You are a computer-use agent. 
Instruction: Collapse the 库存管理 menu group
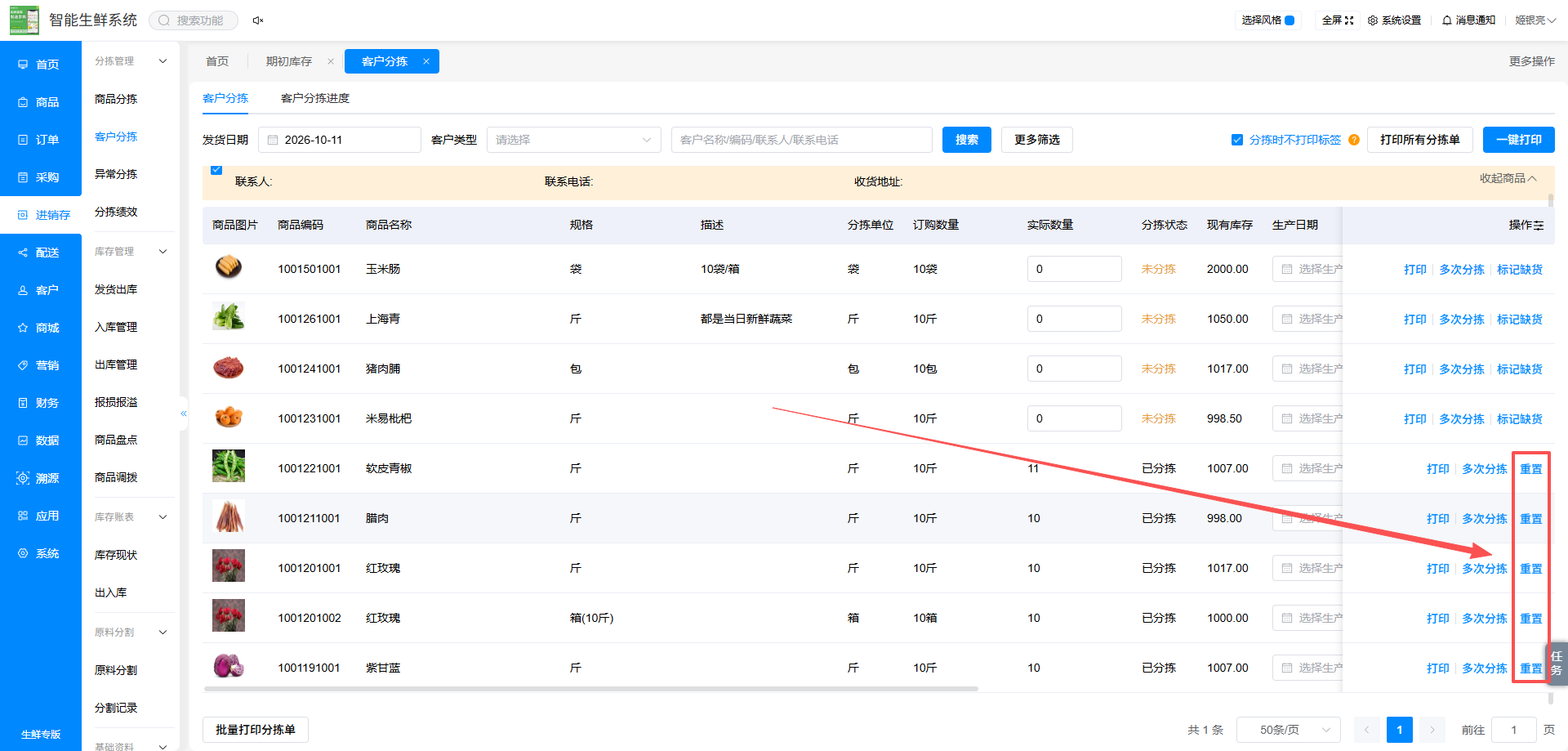point(163,252)
